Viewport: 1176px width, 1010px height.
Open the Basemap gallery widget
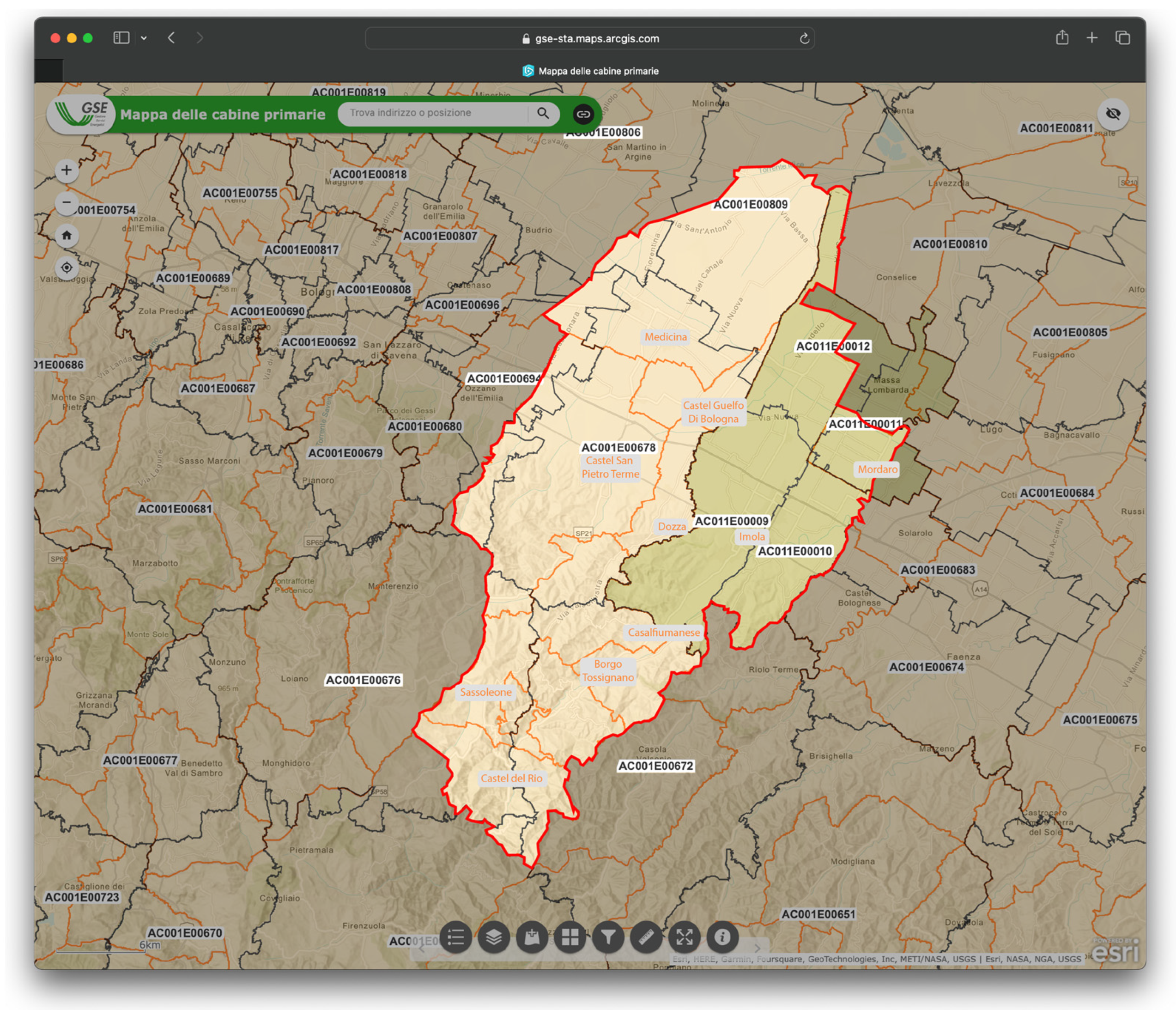tap(570, 937)
